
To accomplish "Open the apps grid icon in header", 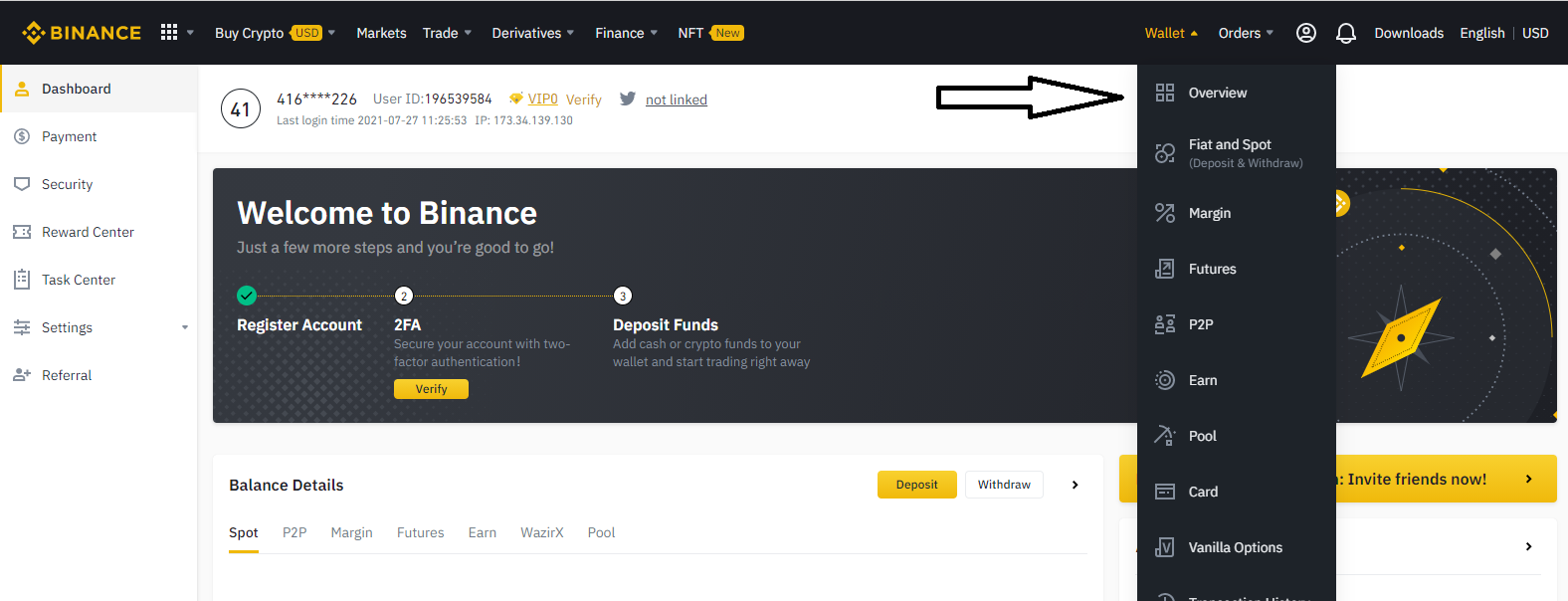I will pos(169,33).
